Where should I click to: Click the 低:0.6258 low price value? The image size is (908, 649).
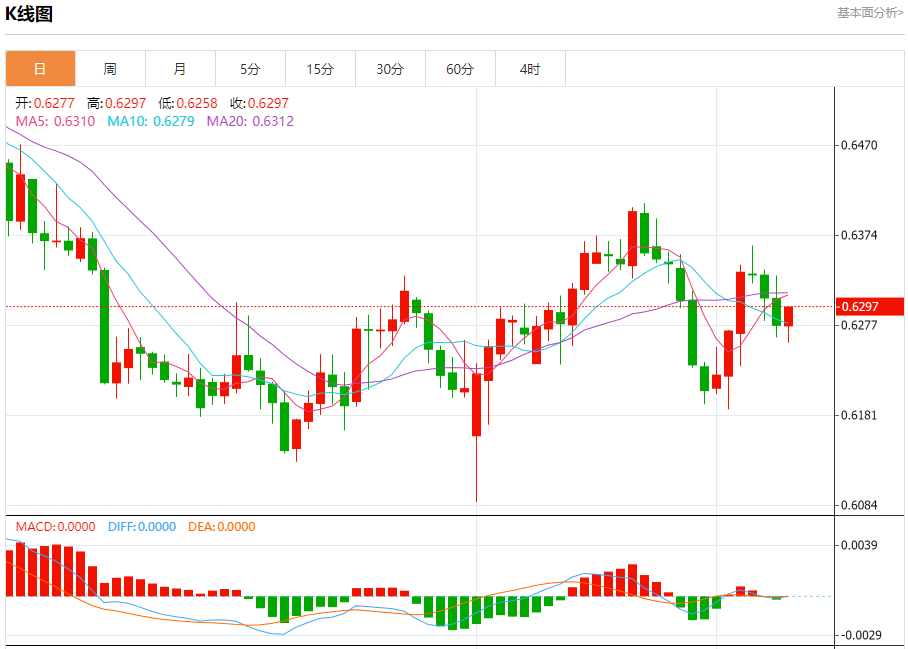pyautogui.click(x=188, y=103)
